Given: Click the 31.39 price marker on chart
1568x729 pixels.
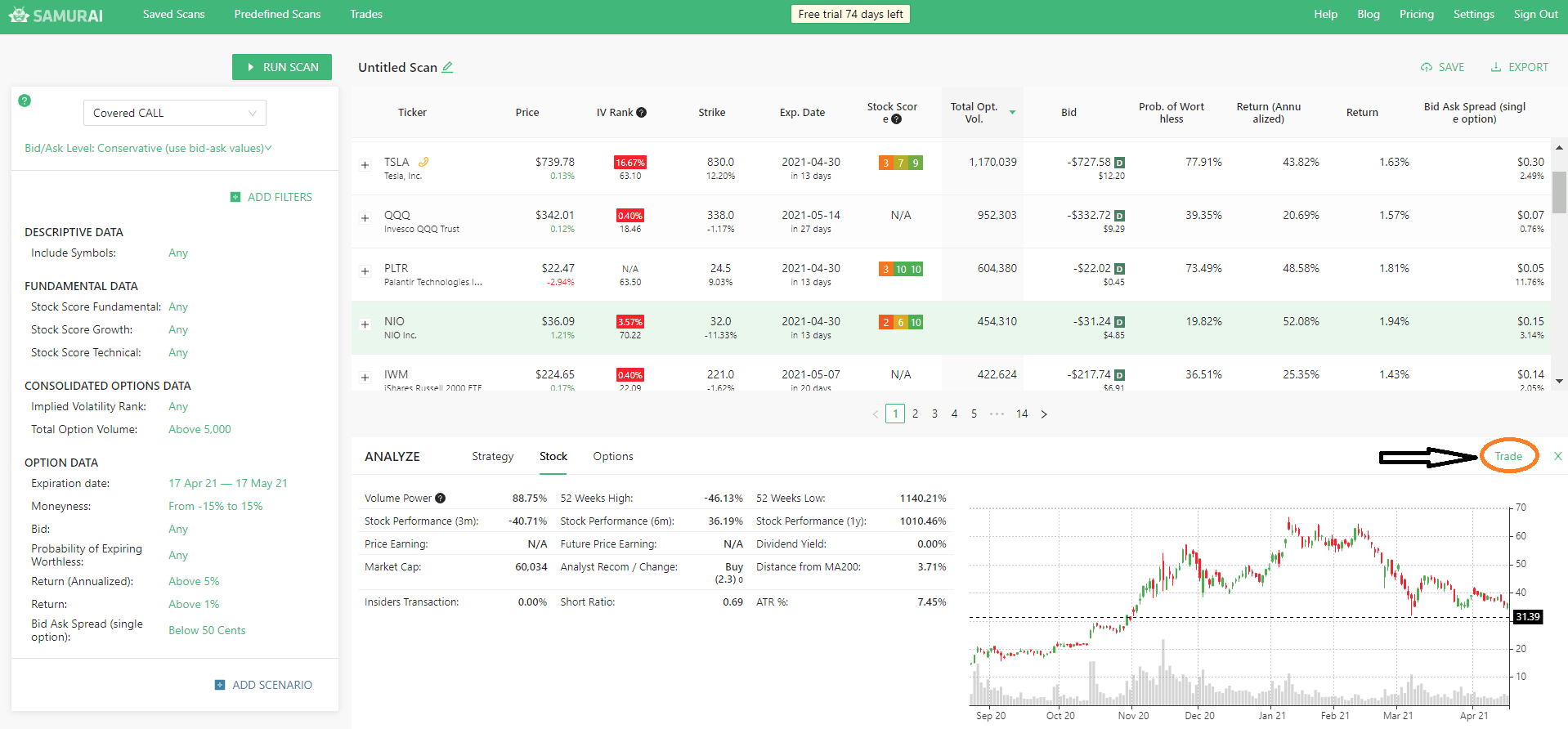Looking at the screenshot, I should 1527,617.
